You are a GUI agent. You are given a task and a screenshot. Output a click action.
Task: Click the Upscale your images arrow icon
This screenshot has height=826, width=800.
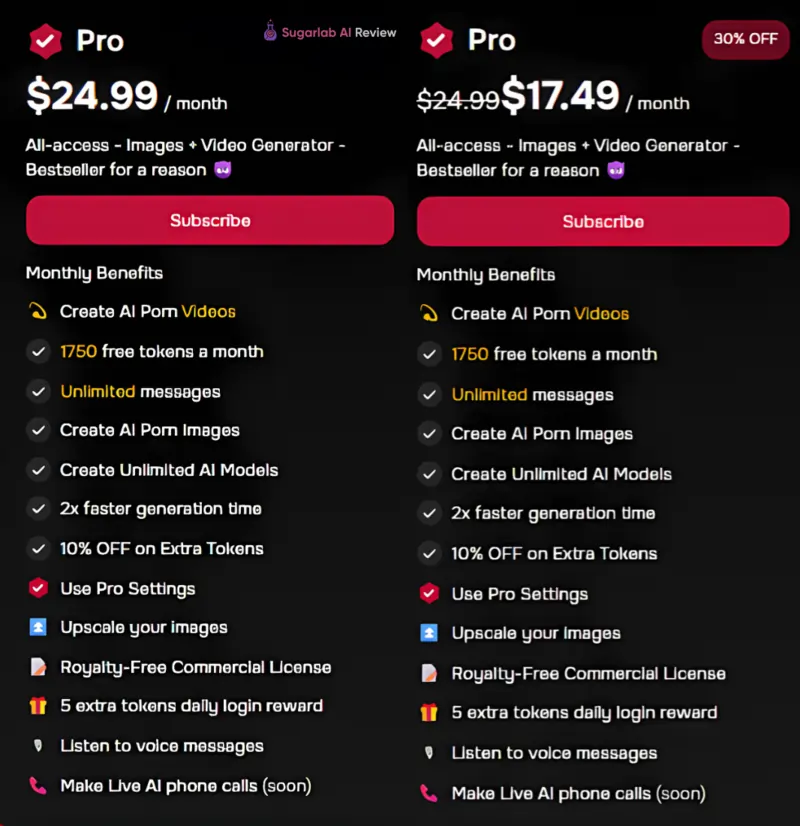36,628
